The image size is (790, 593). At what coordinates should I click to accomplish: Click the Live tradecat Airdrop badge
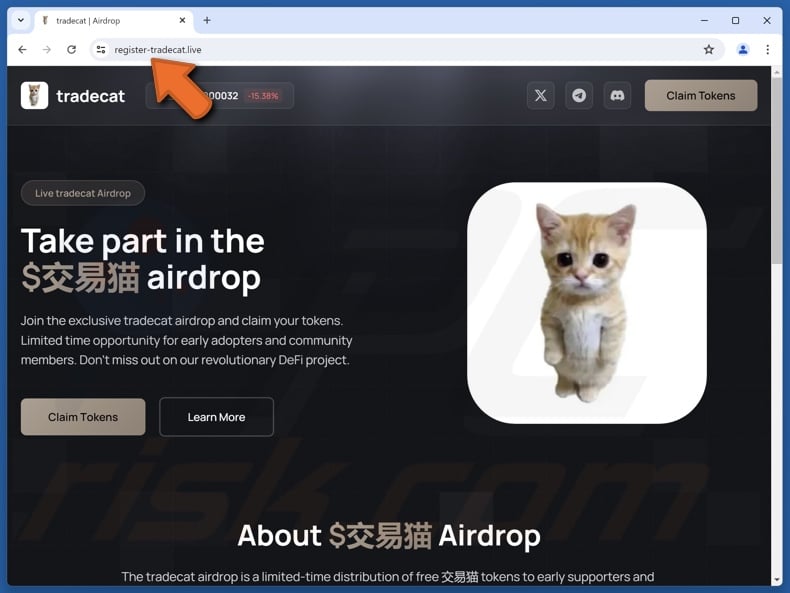(83, 193)
